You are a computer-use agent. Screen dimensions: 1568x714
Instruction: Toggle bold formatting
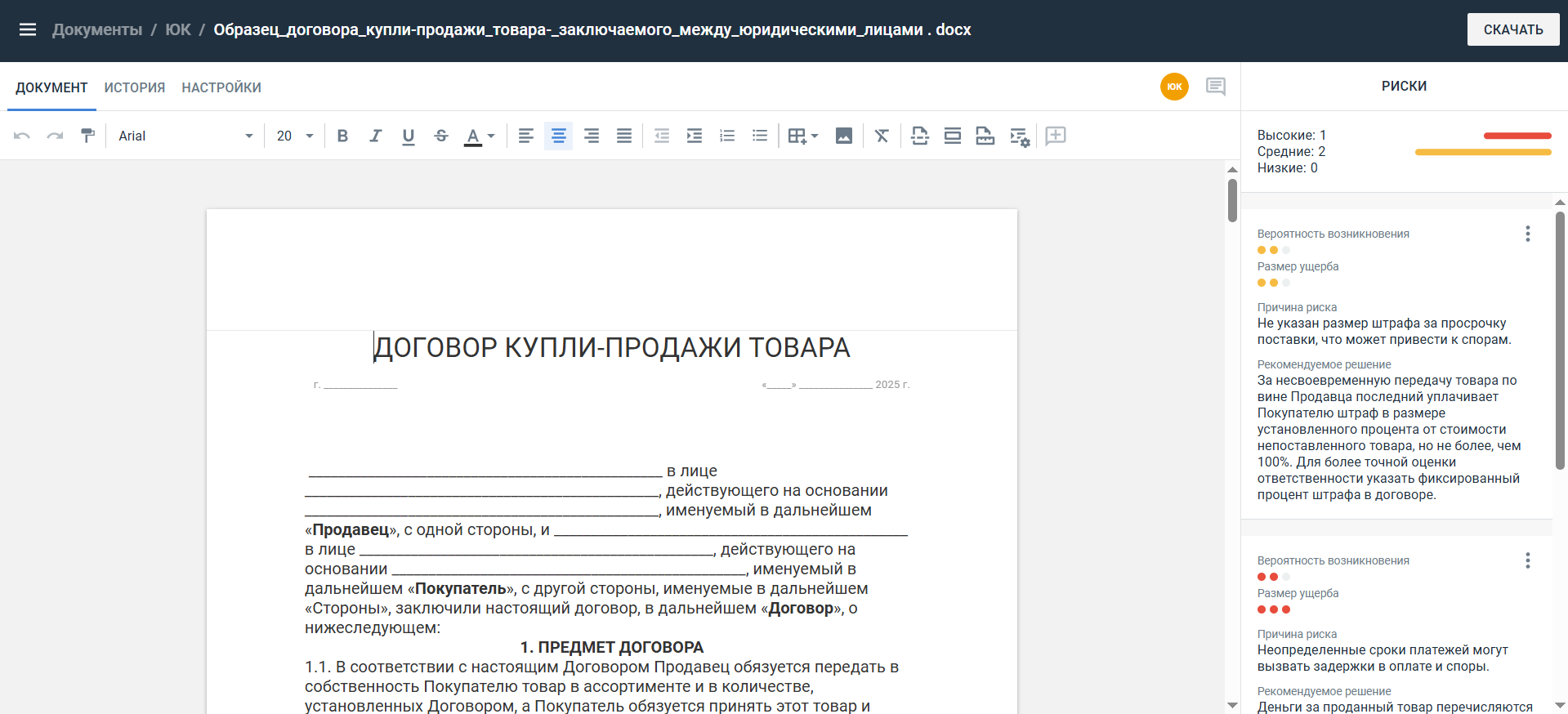pos(342,136)
